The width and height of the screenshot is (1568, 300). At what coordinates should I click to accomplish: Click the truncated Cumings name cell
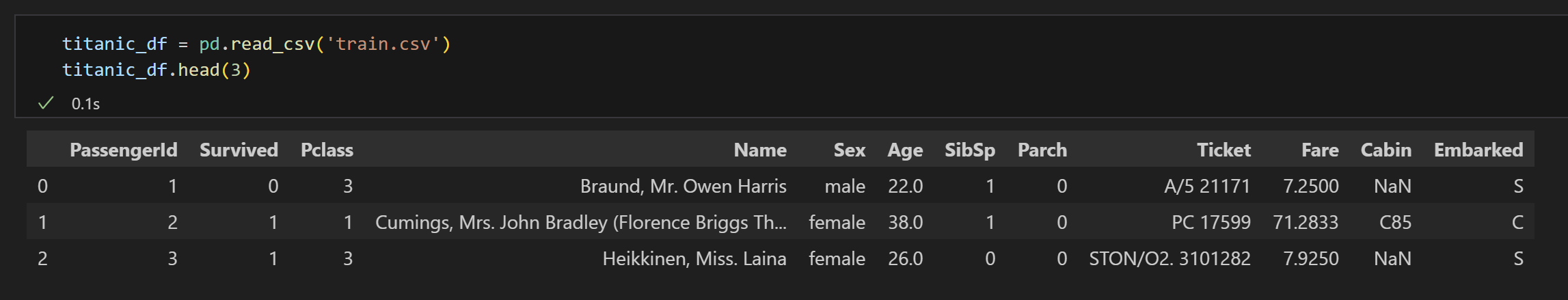tap(581, 222)
